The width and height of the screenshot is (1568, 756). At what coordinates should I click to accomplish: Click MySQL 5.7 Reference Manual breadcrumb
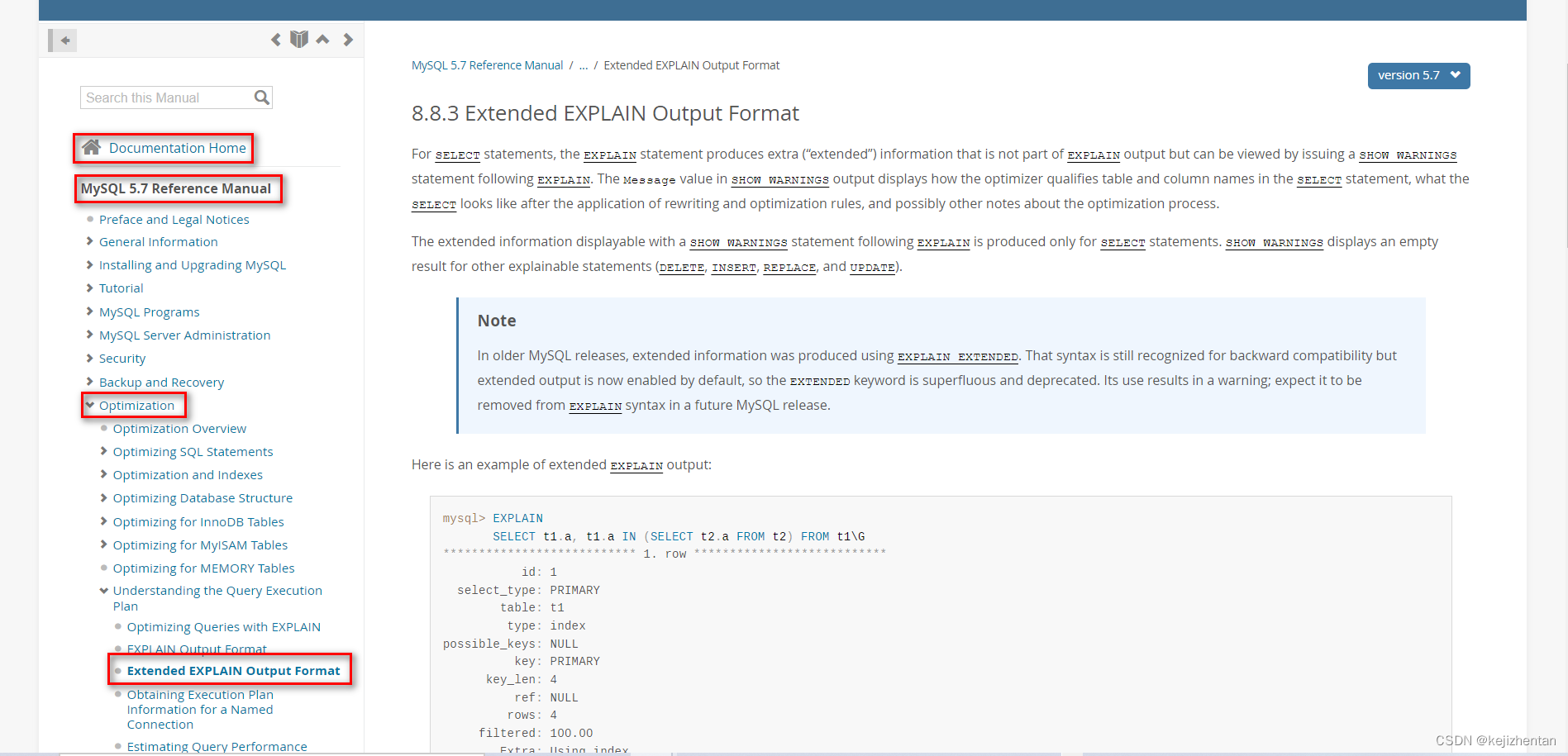click(487, 65)
